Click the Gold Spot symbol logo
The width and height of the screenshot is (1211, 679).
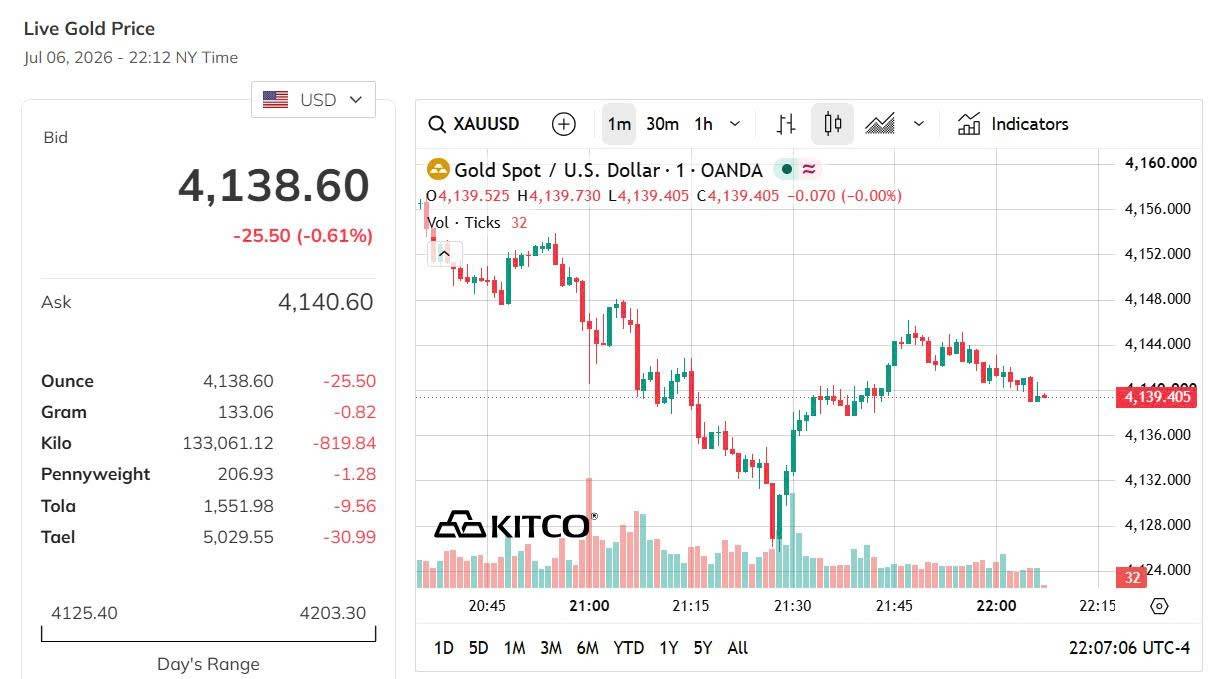(x=437, y=169)
